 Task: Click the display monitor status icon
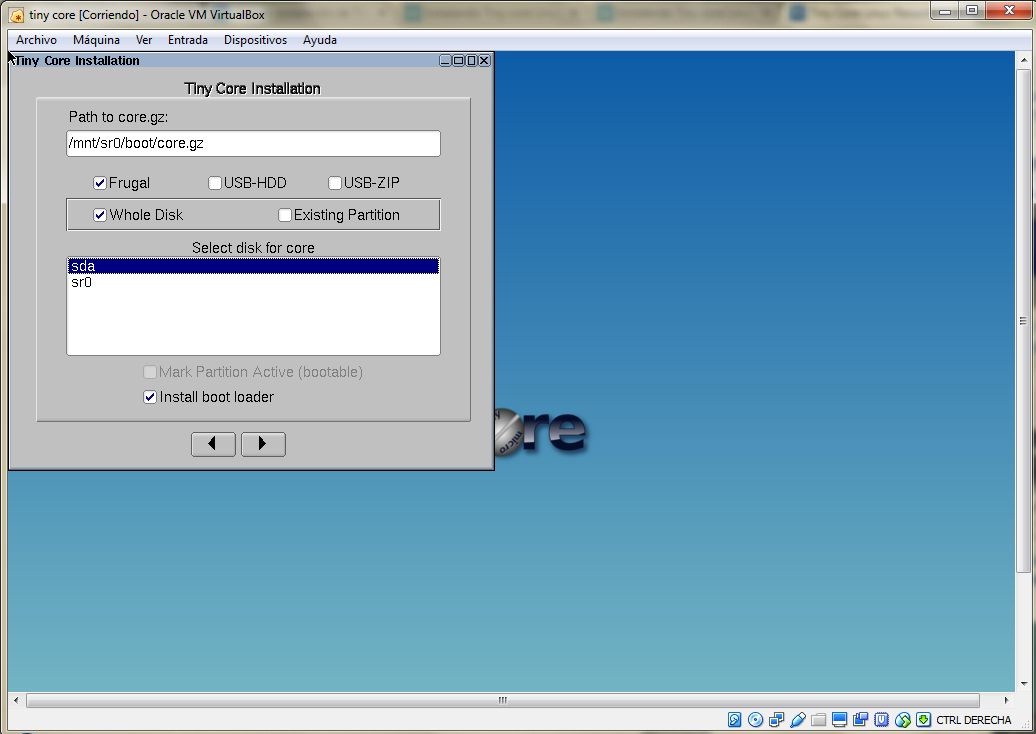840,720
